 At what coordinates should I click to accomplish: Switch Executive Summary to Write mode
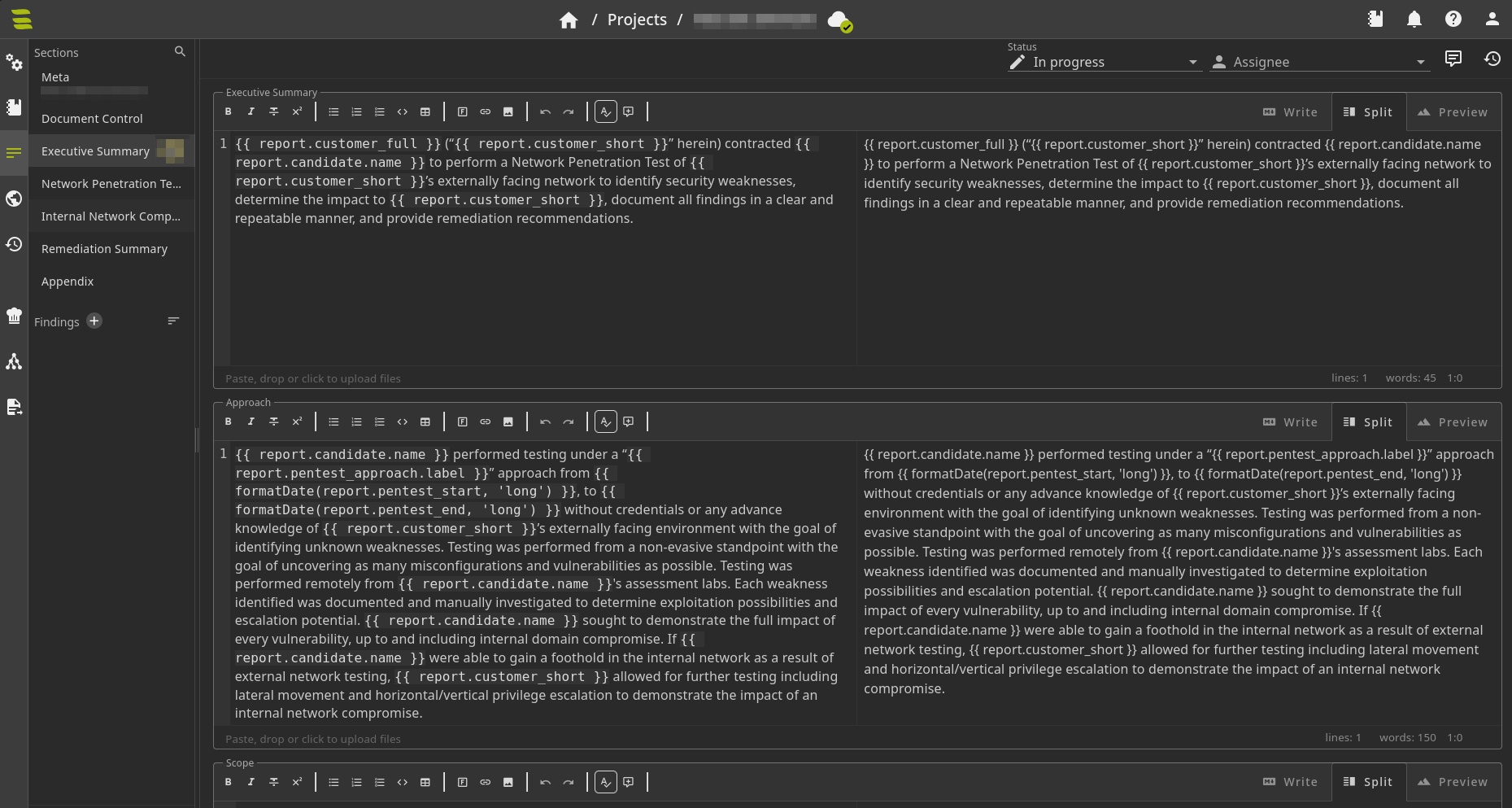pyautogui.click(x=1290, y=112)
